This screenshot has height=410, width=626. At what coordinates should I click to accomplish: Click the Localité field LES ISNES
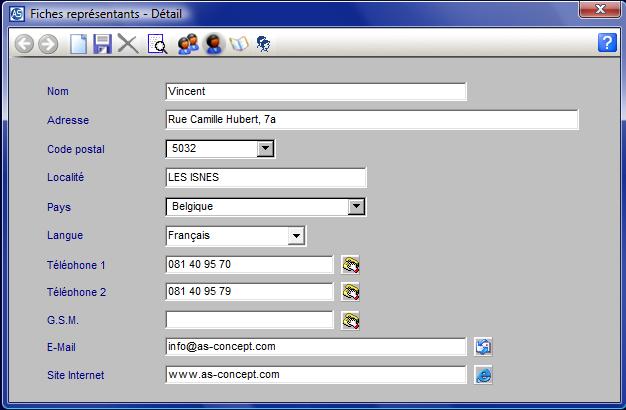[266, 177]
